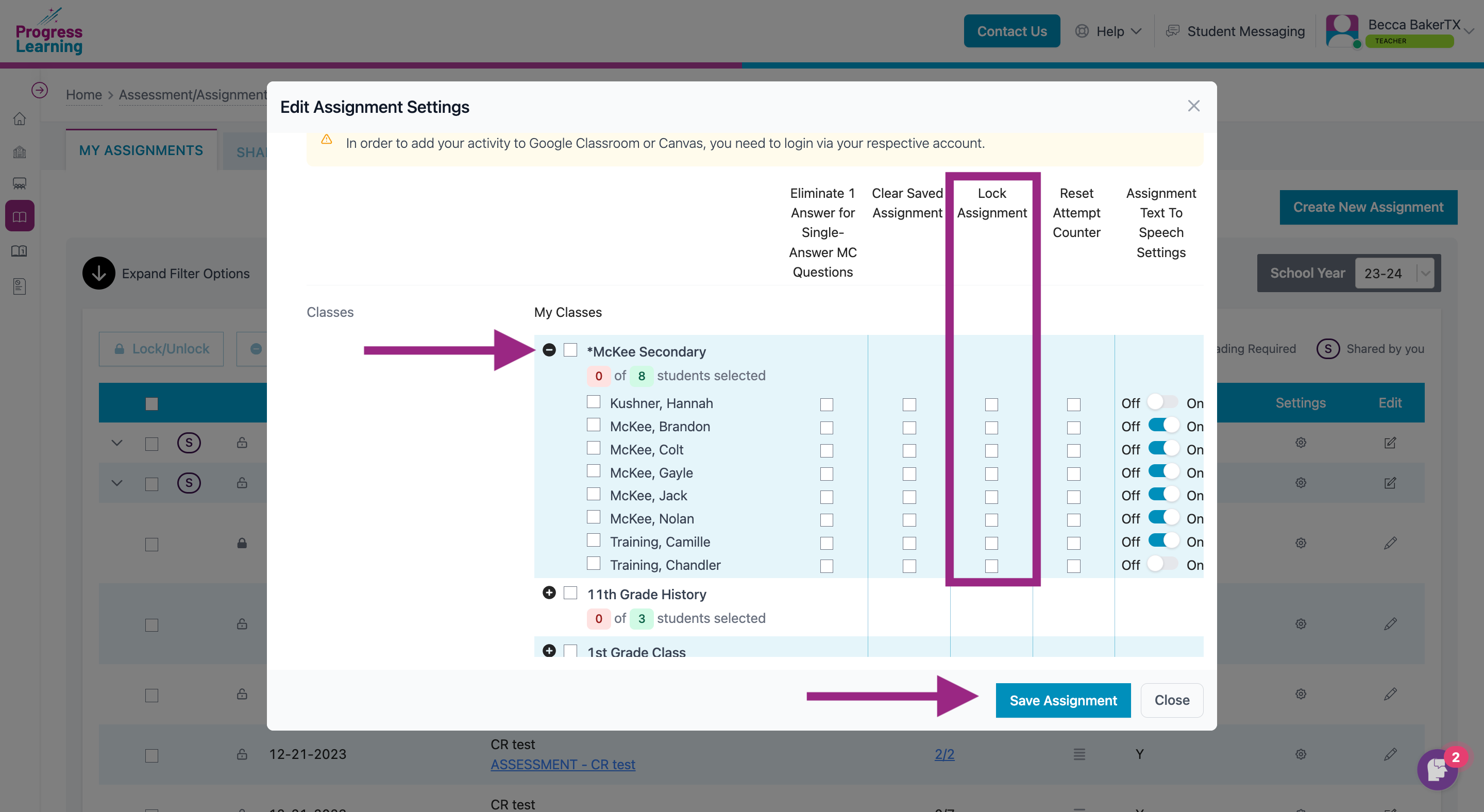Click the Save Assignment button
Image resolution: width=1484 pixels, height=812 pixels.
point(1063,699)
